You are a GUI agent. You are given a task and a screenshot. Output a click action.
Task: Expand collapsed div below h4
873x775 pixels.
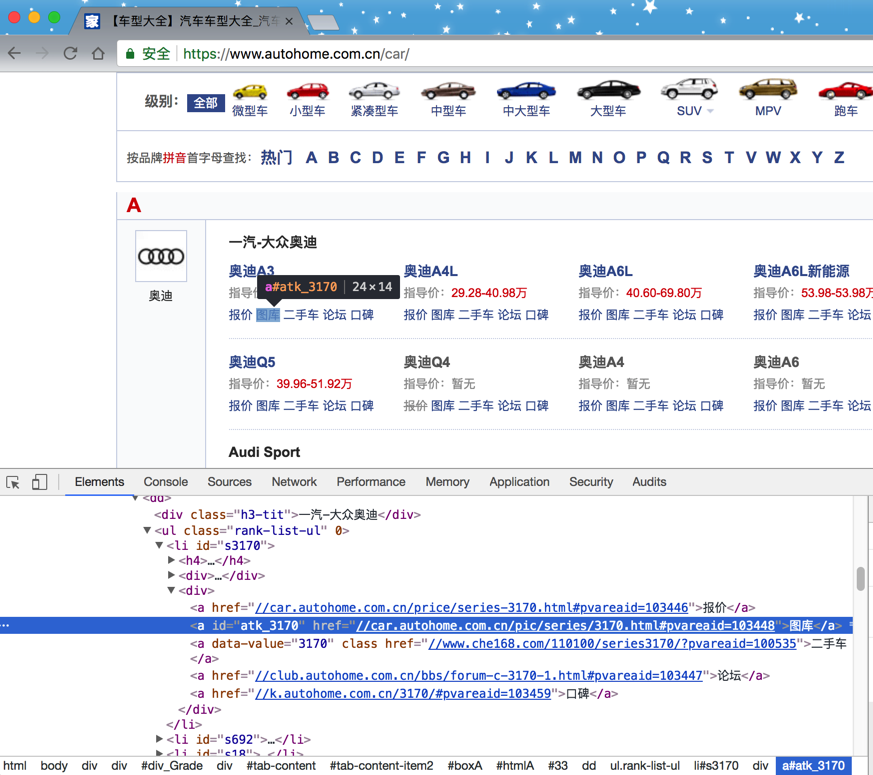tap(171, 575)
